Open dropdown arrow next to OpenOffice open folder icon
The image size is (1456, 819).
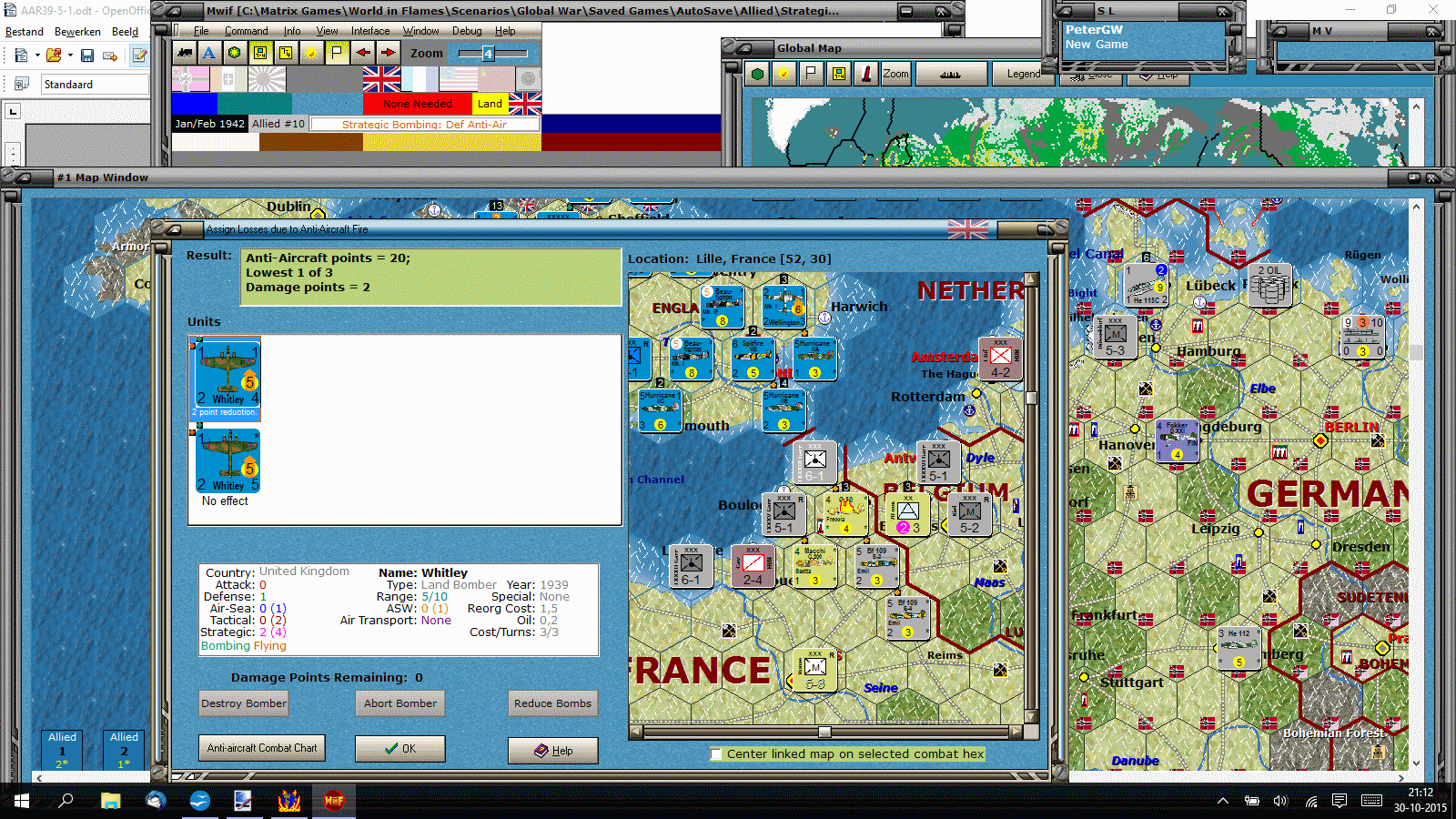click(x=70, y=56)
